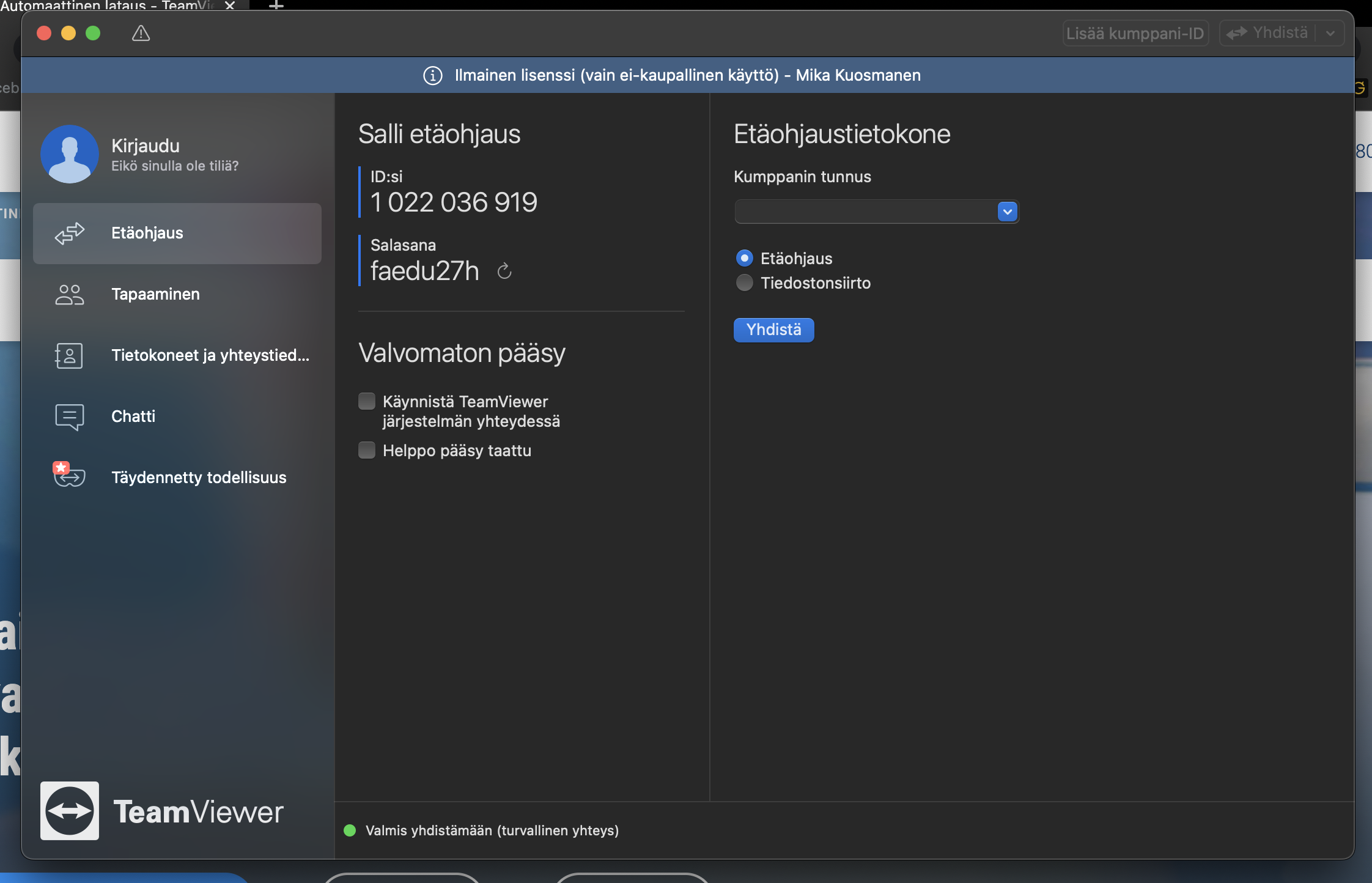Click the Eikö sinulla ole tiliä? link
The image size is (1372, 883).
click(175, 166)
